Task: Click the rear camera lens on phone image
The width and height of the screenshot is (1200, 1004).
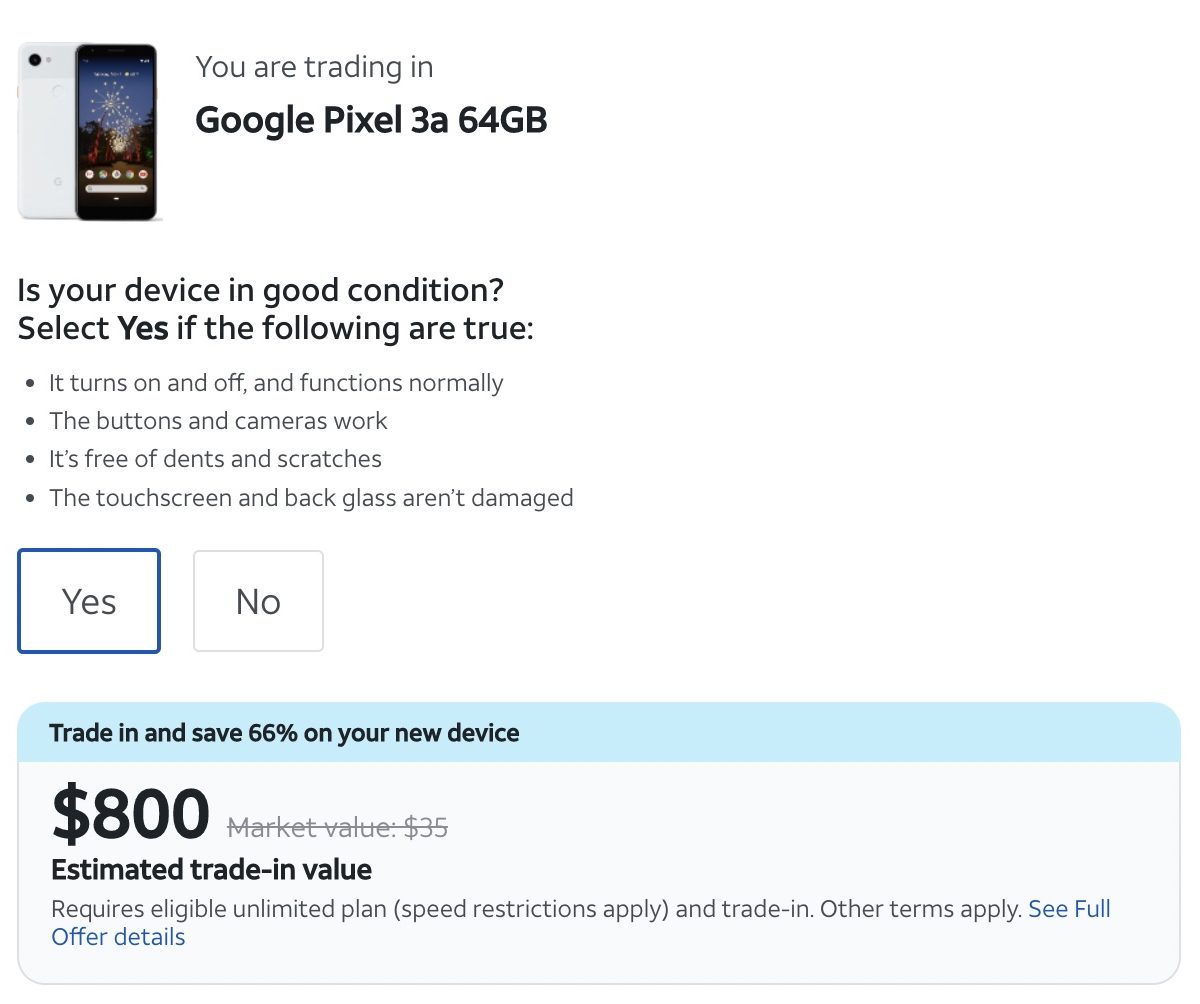Action: pos(35,60)
